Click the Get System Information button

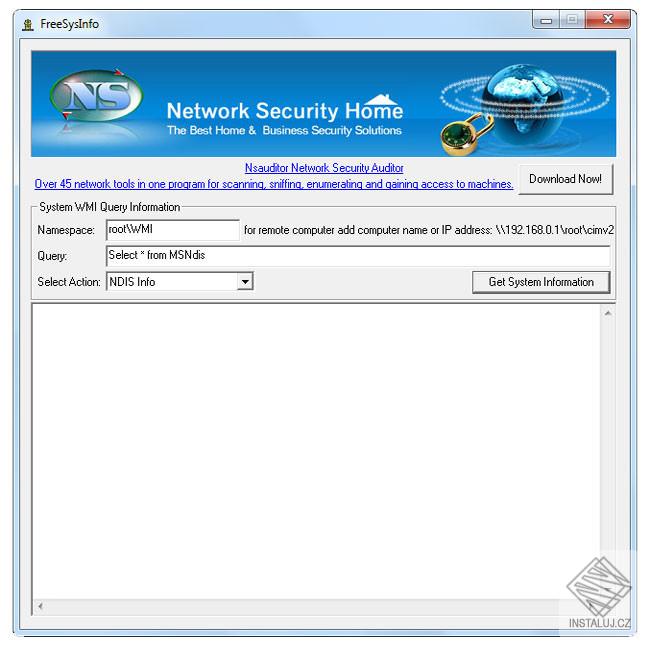click(x=541, y=282)
